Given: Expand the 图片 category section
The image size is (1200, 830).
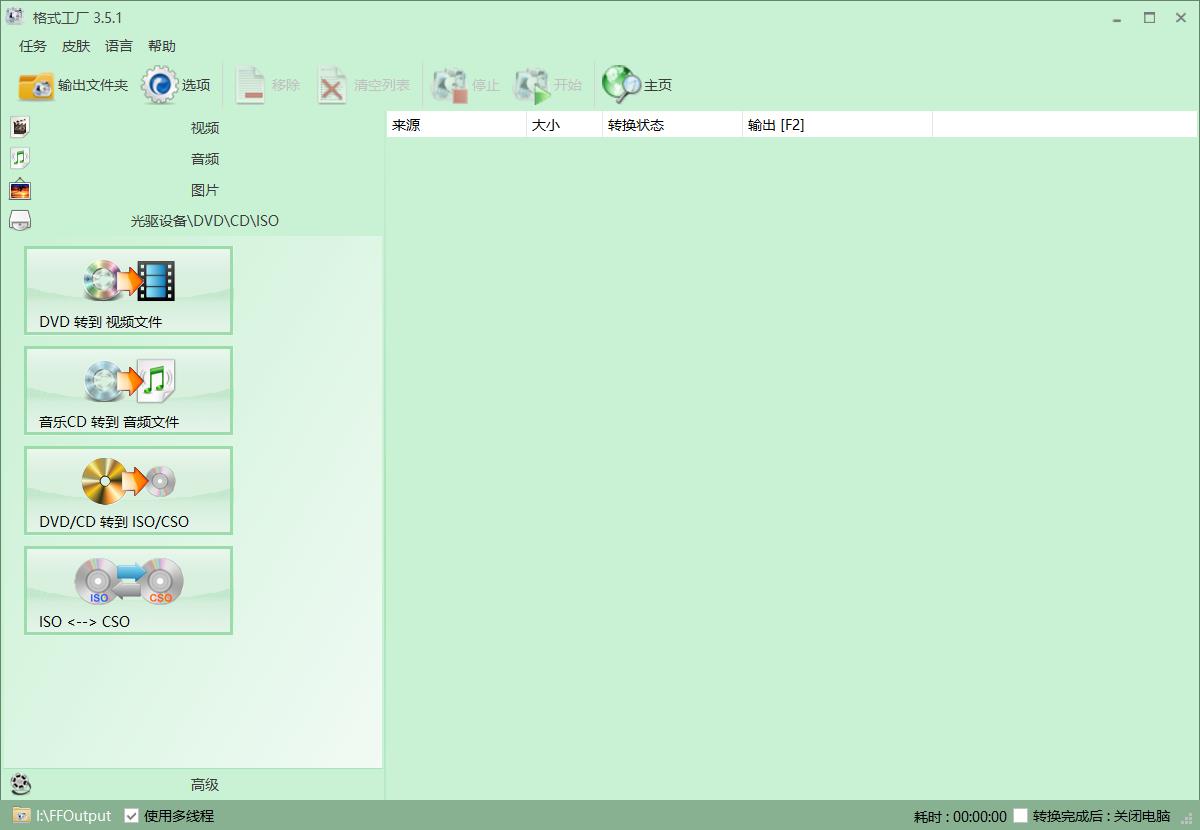Looking at the screenshot, I should 204,190.
